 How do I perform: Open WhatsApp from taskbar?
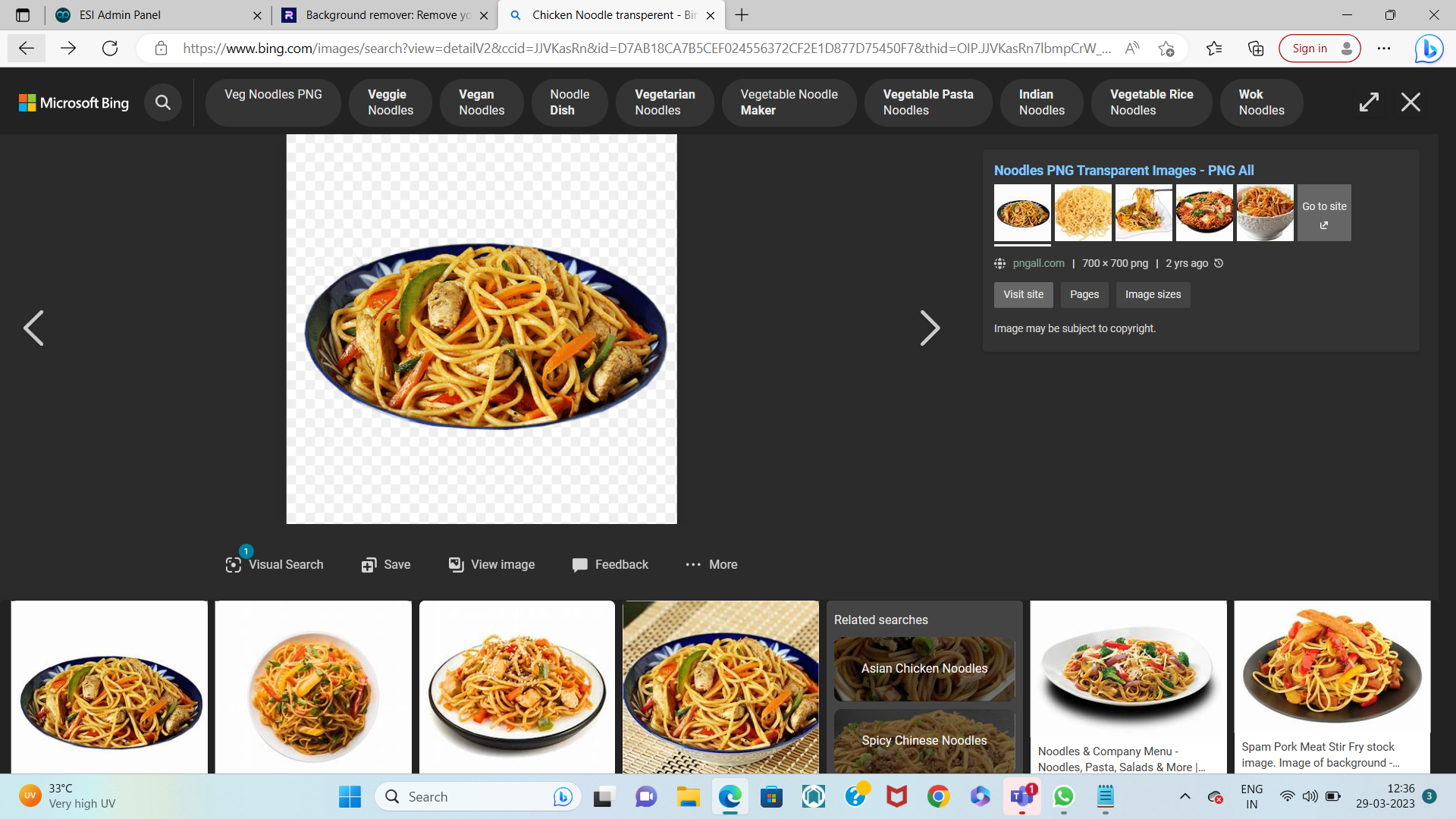[1063, 797]
